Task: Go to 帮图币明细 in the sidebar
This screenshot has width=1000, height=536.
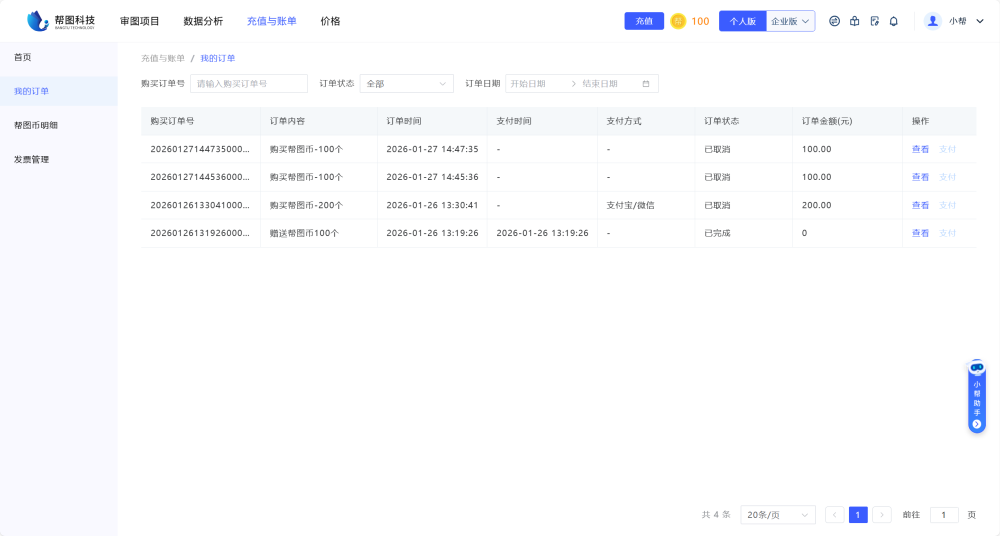Action: [36, 125]
